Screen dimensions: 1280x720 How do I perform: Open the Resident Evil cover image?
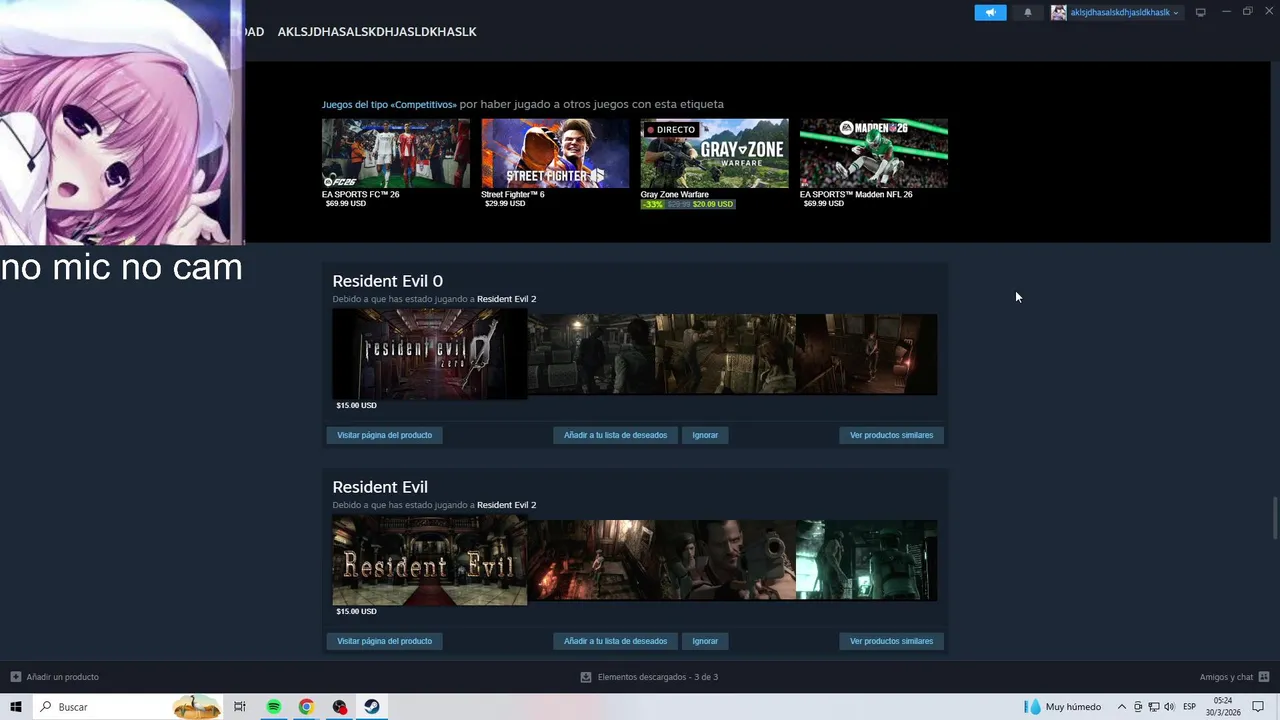[x=430, y=560]
